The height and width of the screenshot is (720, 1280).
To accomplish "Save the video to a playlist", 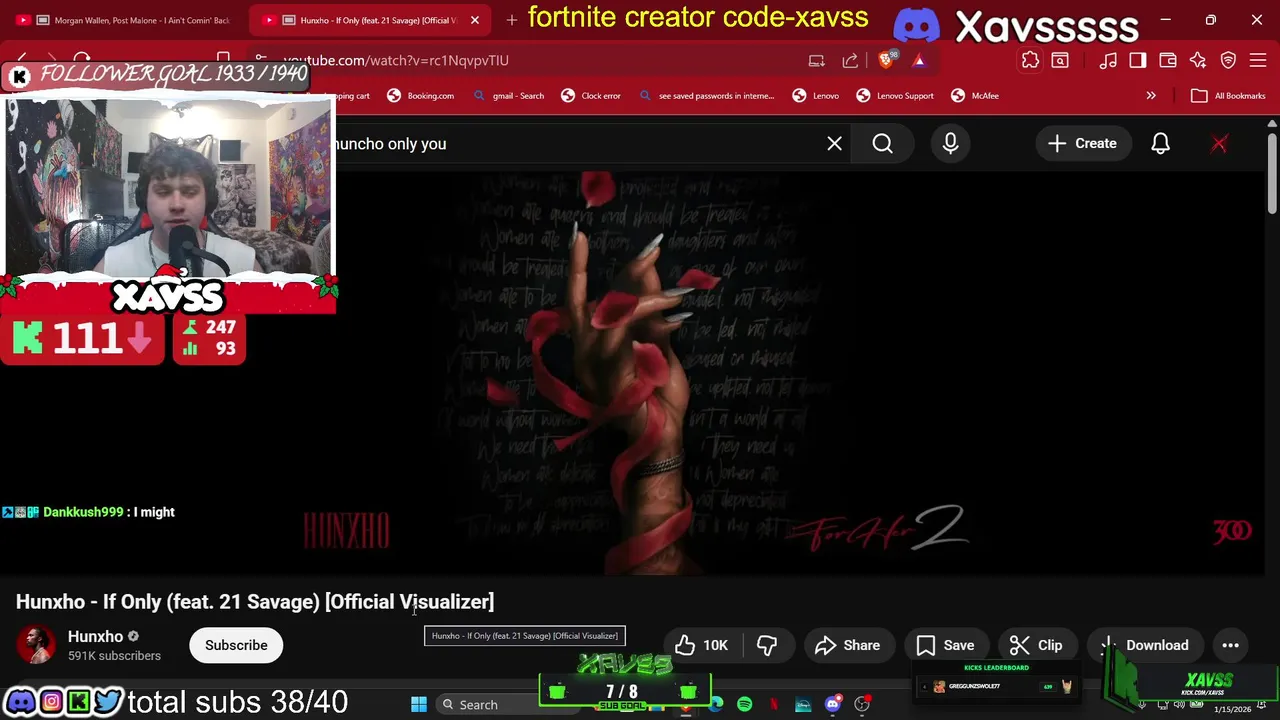I will [x=945, y=646].
